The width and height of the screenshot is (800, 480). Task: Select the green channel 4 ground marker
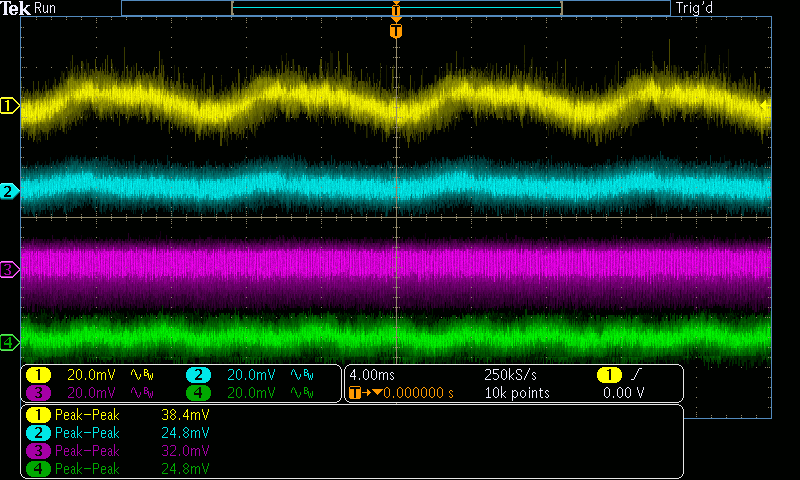click(9, 343)
